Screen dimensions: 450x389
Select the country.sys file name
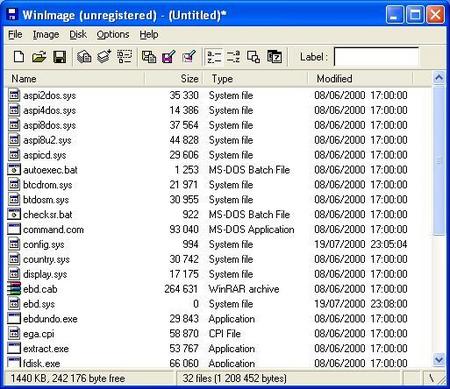pos(46,259)
